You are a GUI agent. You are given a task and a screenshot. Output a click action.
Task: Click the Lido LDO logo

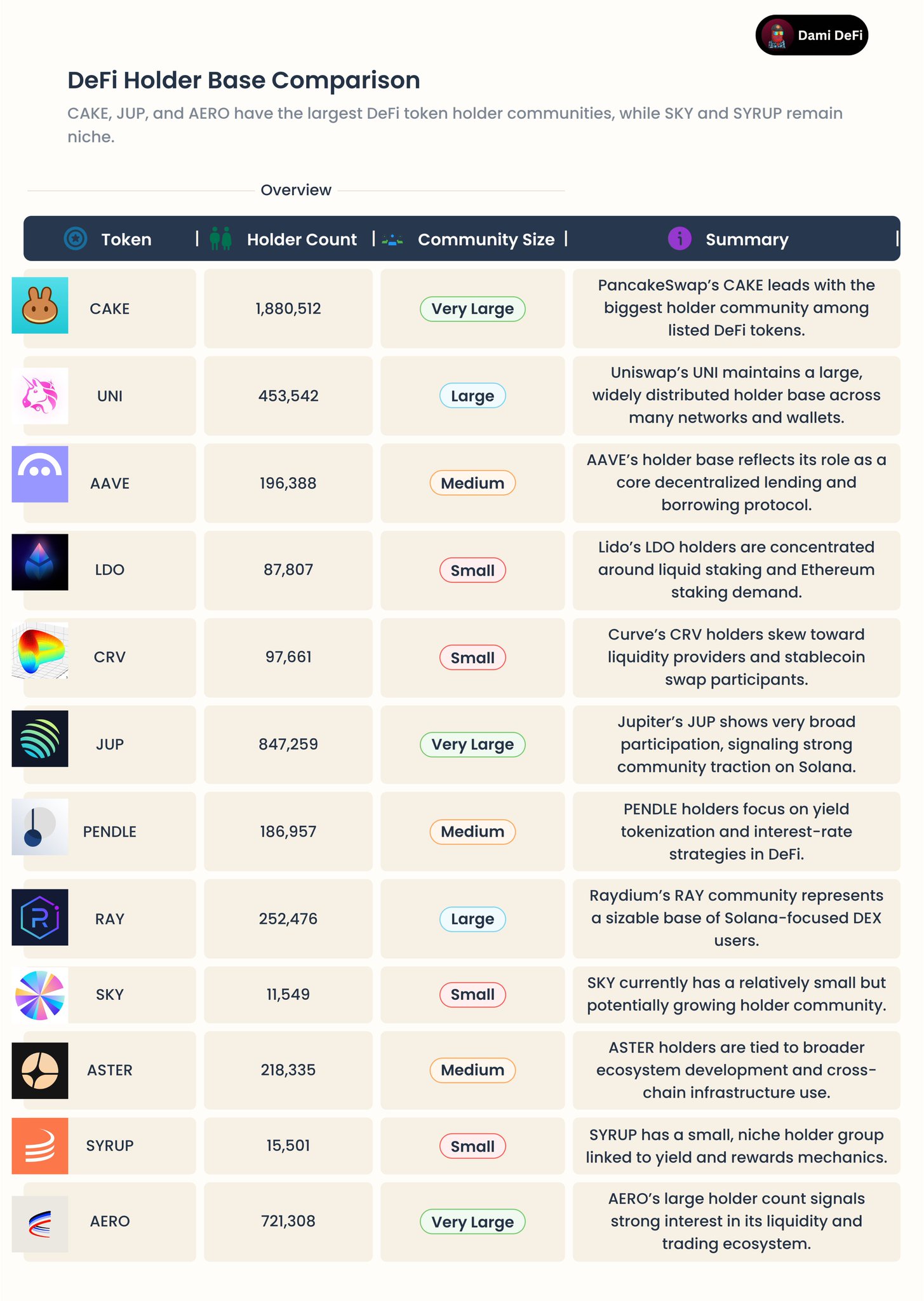point(40,562)
